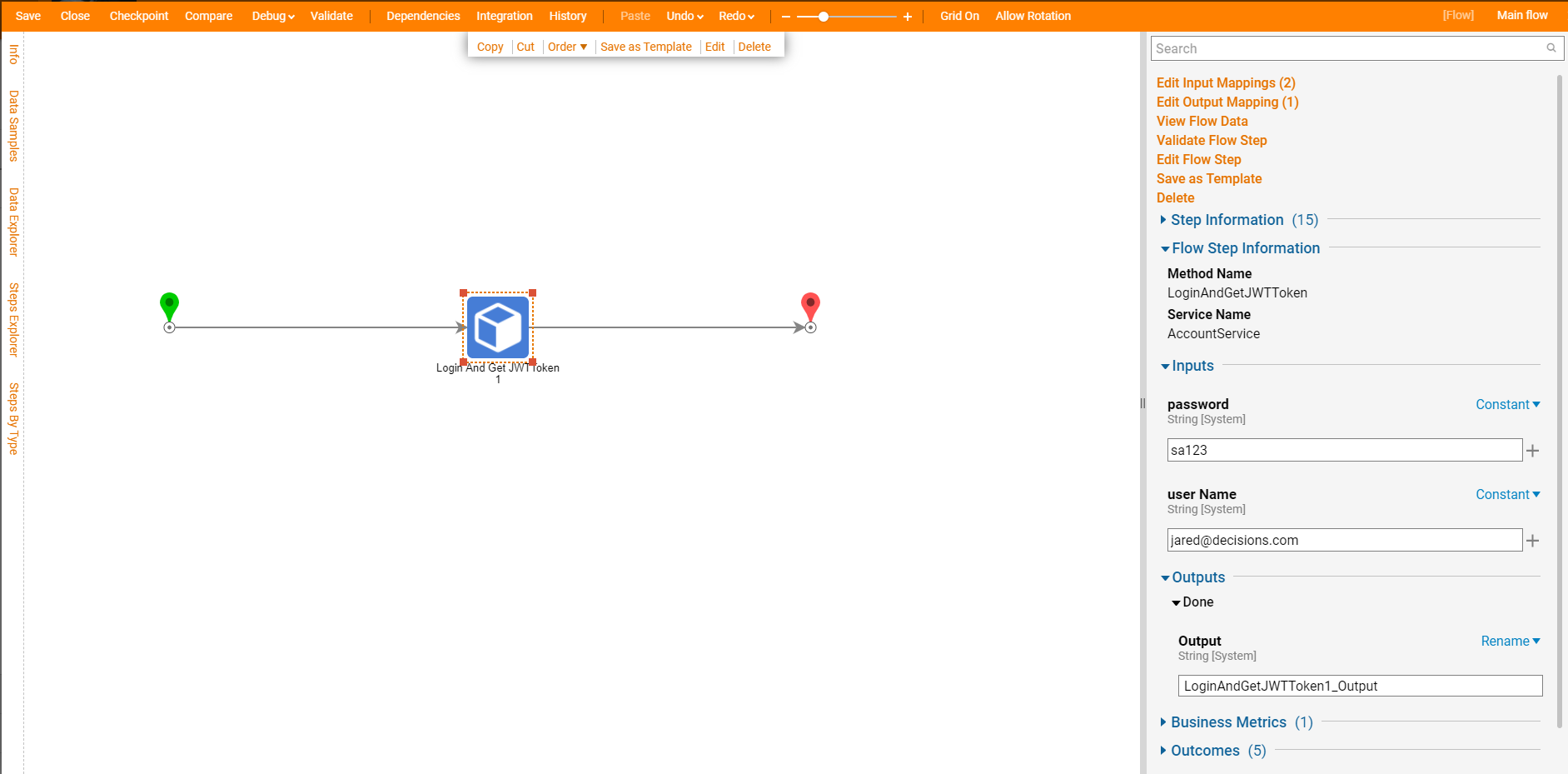Add value with plus next to password field
The height and width of the screenshot is (774, 1568).
1532,451
